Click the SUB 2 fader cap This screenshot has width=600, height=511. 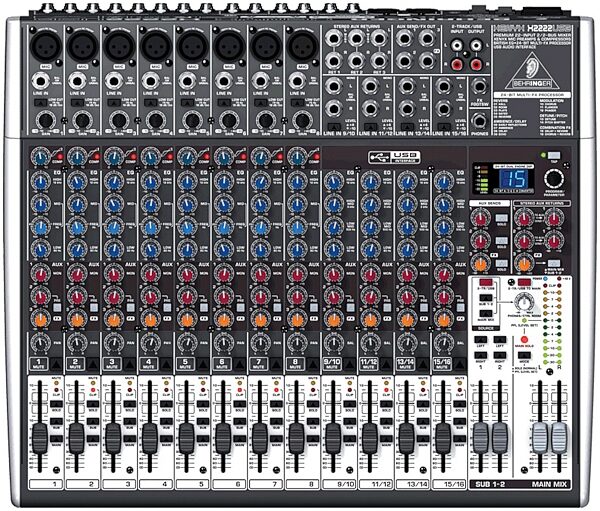pos(499,437)
